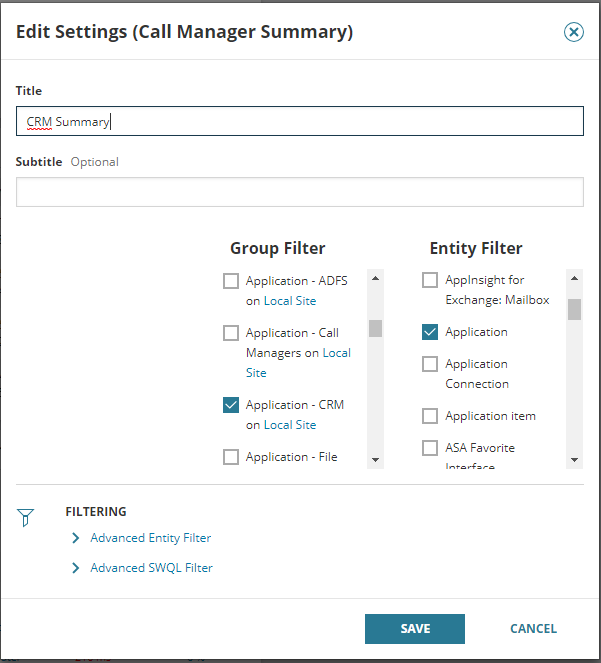Expand the Advanced Entity Filter section

[150, 538]
